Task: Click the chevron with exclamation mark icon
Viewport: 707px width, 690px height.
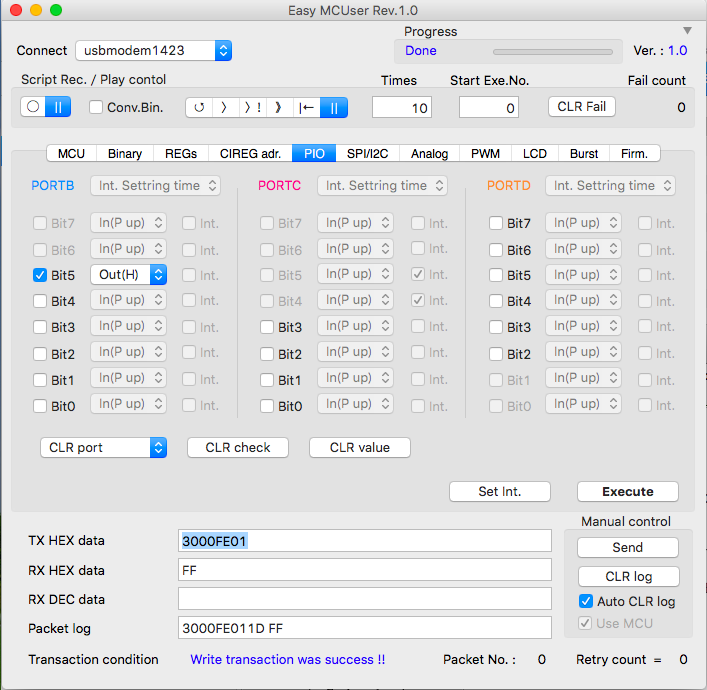Action: pyautogui.click(x=252, y=107)
